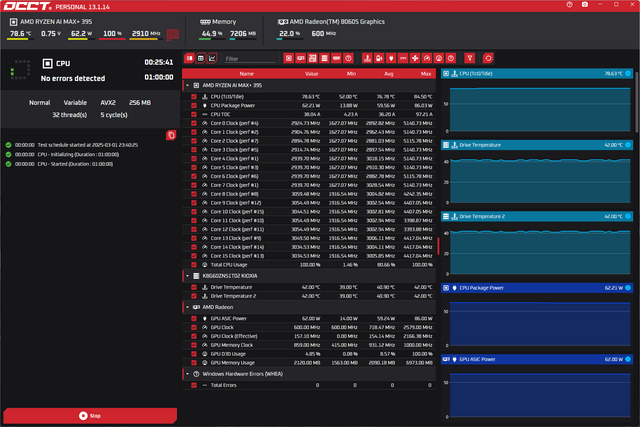640x427 pixels.
Task: Uncheck the CPU (Tctl/Tdie) sensor checkbox
Action: click(194, 97)
